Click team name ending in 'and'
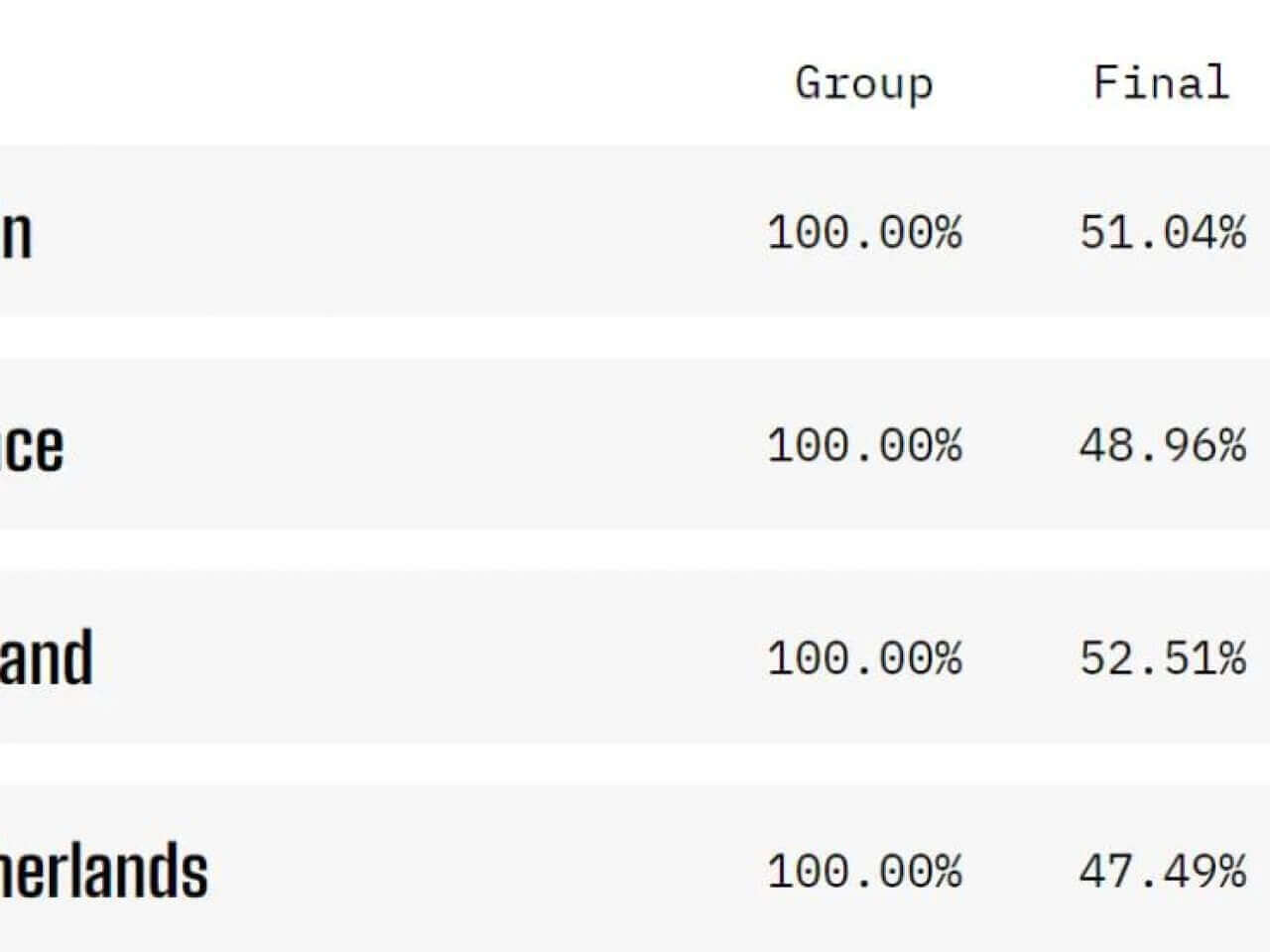 47,656
